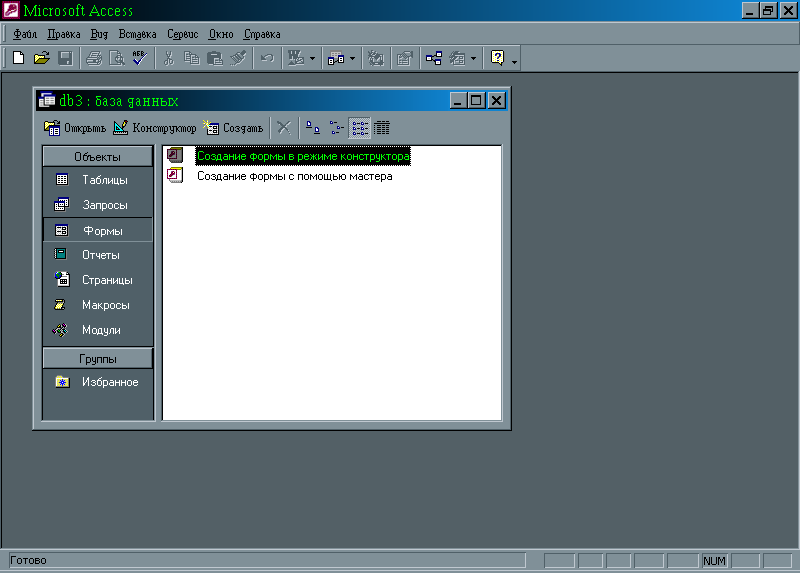The height and width of the screenshot is (573, 800).
Task: Click the Analyze toolbar icon
Action: [336, 58]
